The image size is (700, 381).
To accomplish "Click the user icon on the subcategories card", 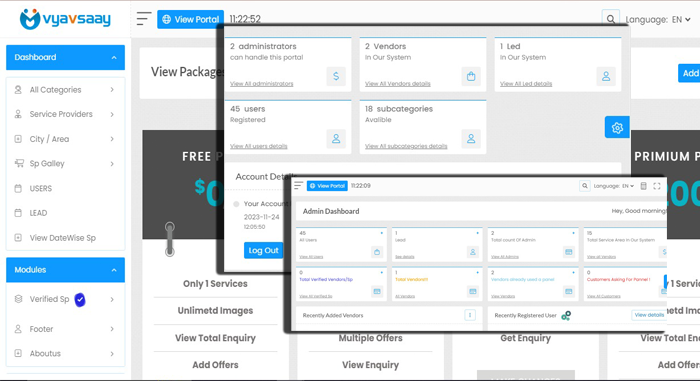I will (471, 139).
